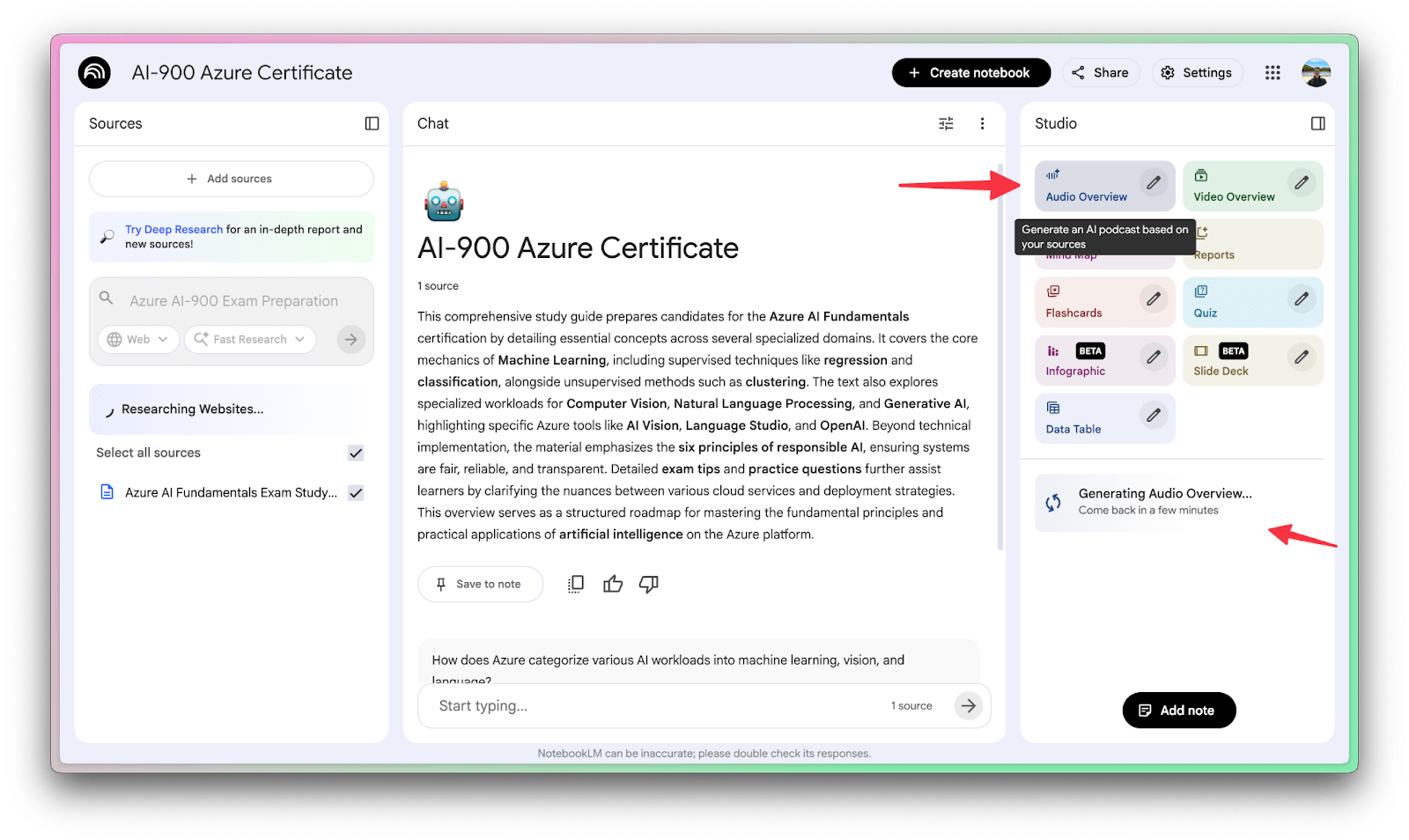Image resolution: width=1409 pixels, height=840 pixels.
Task: Select the suggested question about Azure AI workloads
Action: [698, 662]
